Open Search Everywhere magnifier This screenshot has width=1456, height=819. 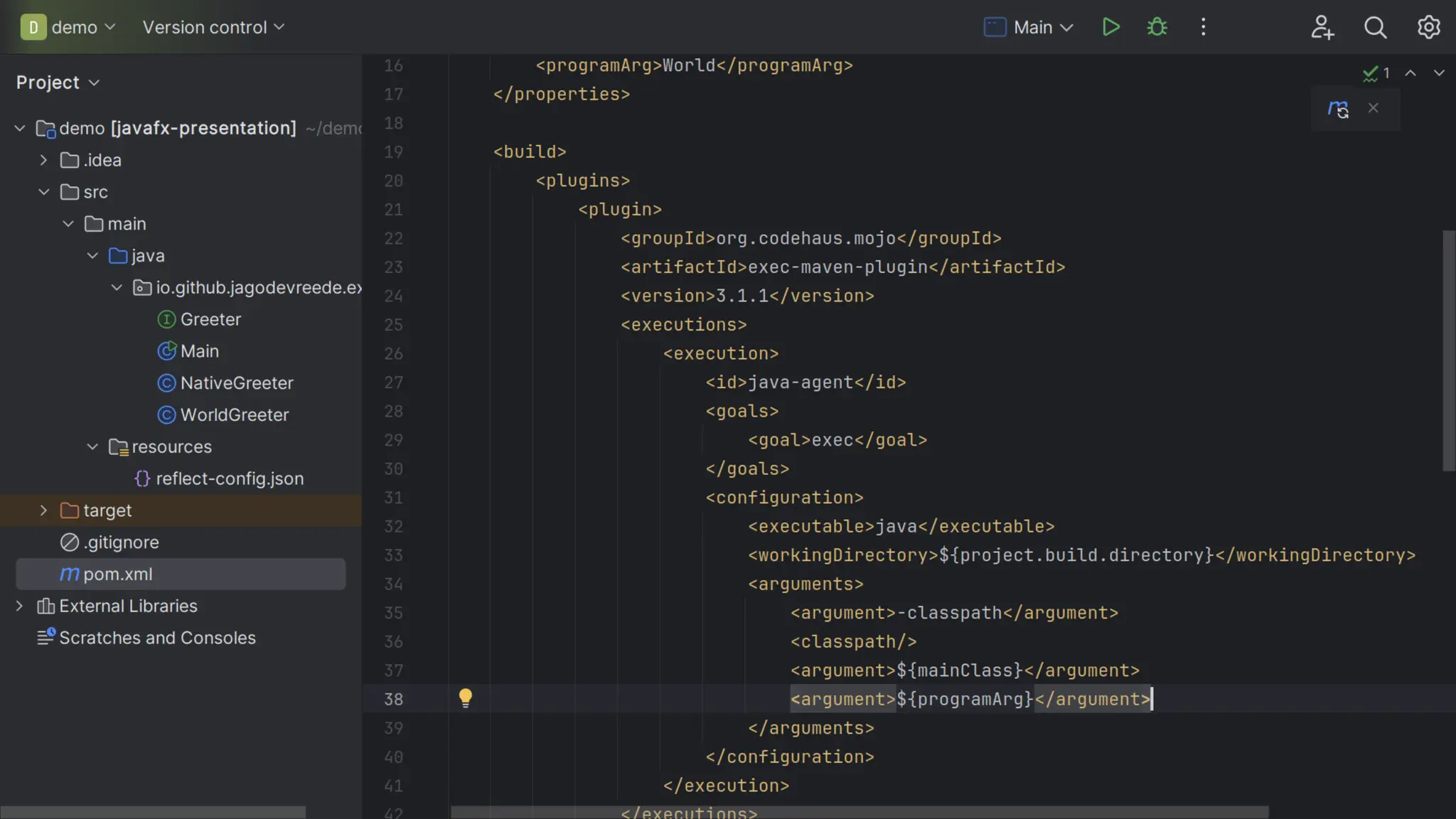click(x=1375, y=27)
